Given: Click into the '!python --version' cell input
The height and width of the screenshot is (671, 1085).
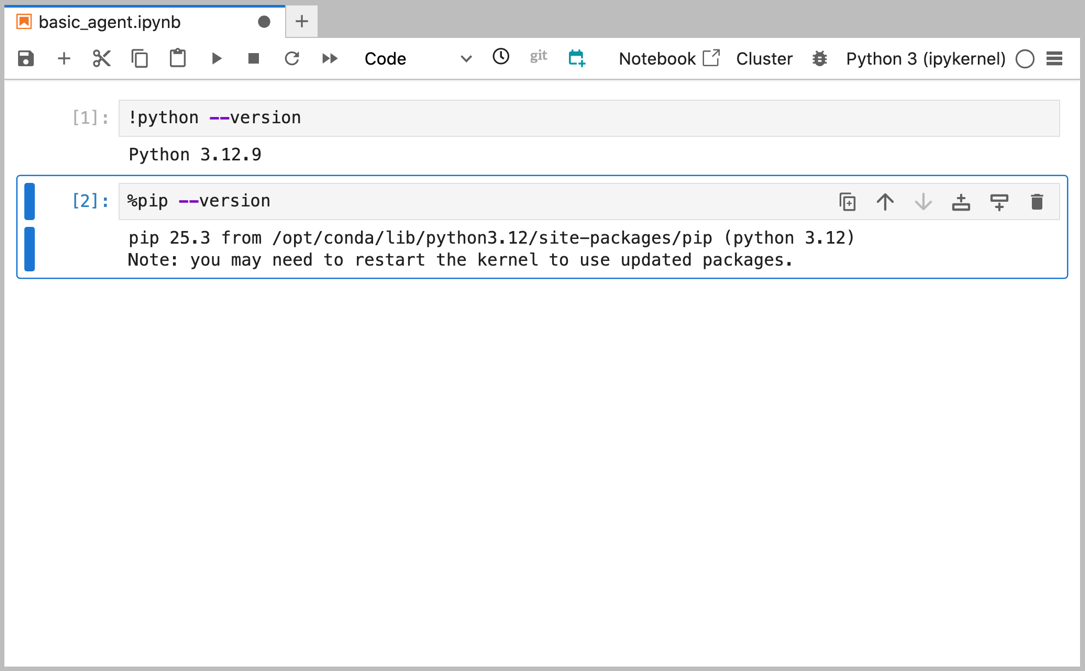Looking at the screenshot, I should pyautogui.click(x=589, y=118).
